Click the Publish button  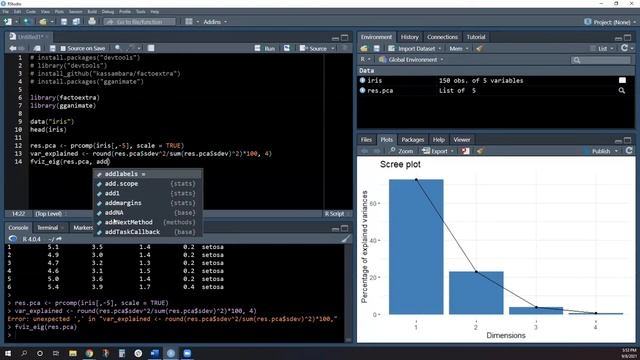[x=597, y=151]
